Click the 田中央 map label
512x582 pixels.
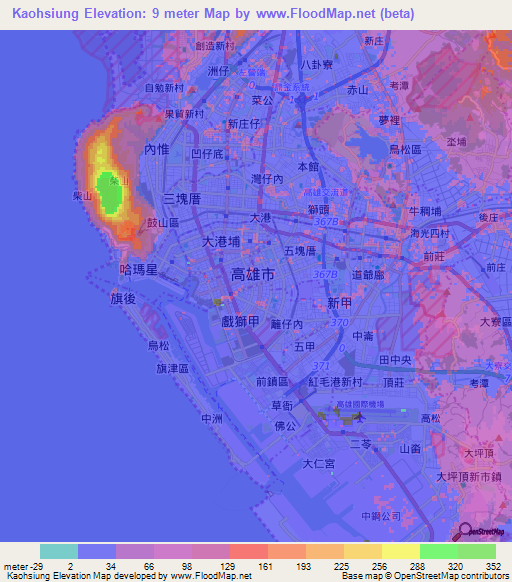[x=395, y=360]
